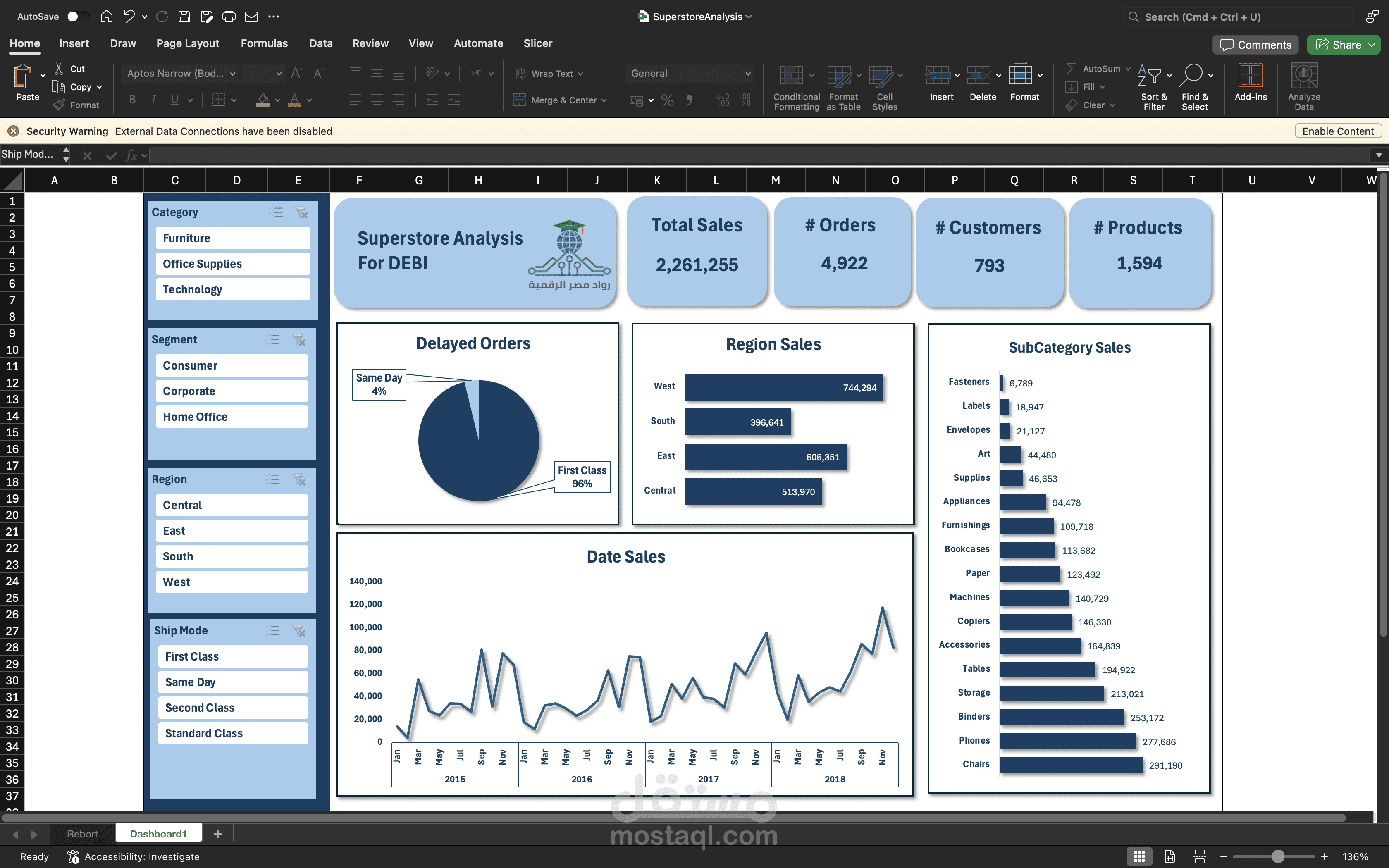Image resolution: width=1389 pixels, height=868 pixels.
Task: Click the Paste clipboard icon
Action: pos(24,76)
